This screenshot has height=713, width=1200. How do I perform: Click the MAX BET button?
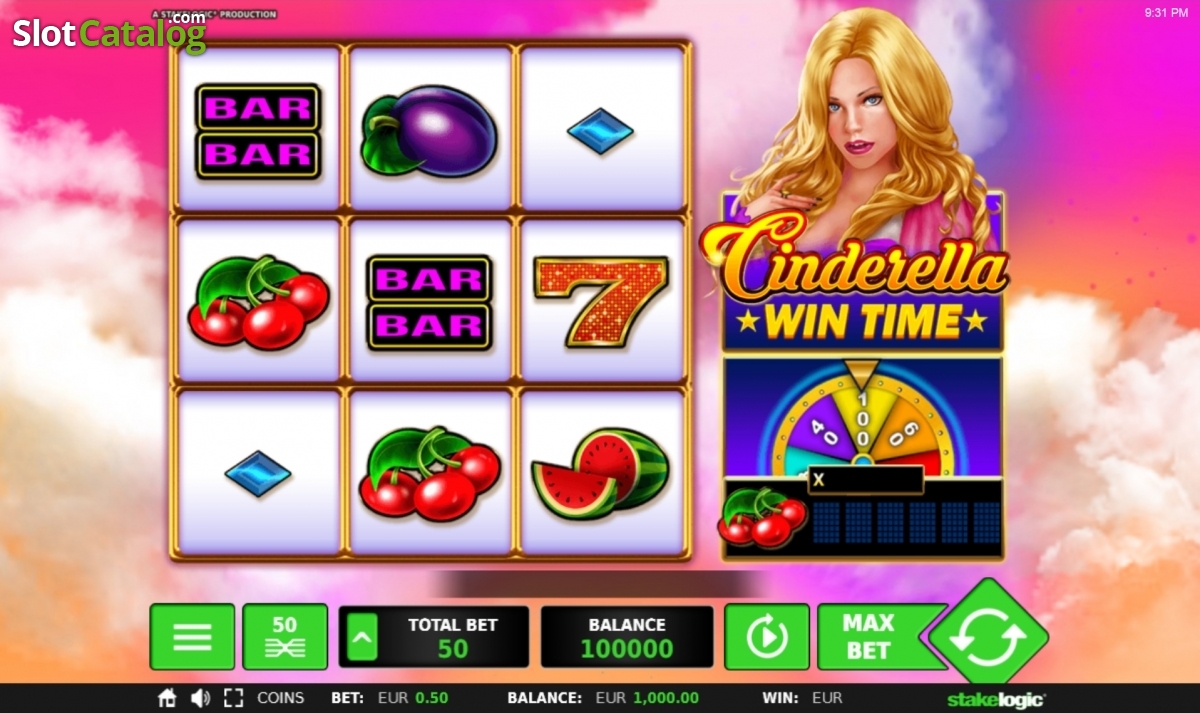tap(868, 637)
